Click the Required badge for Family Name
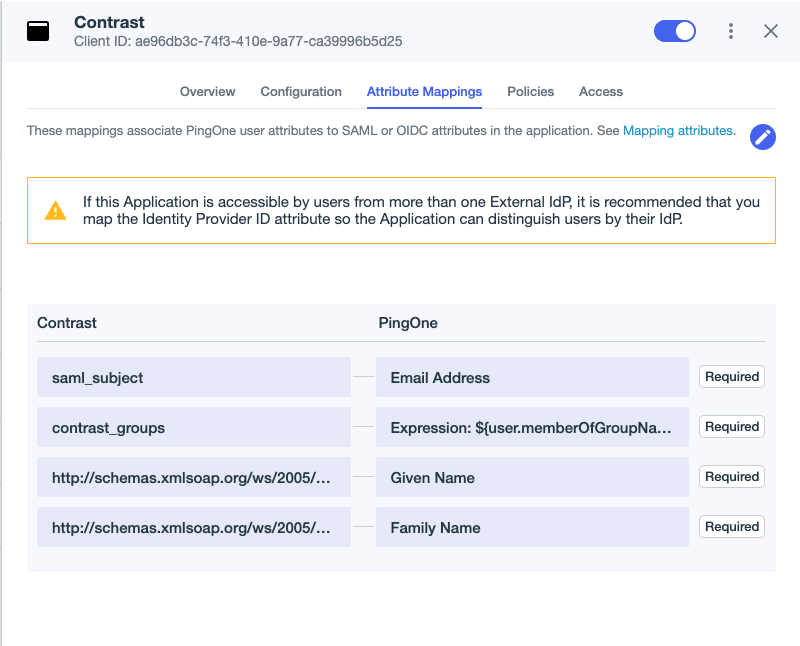The image size is (800, 646). tap(732, 527)
